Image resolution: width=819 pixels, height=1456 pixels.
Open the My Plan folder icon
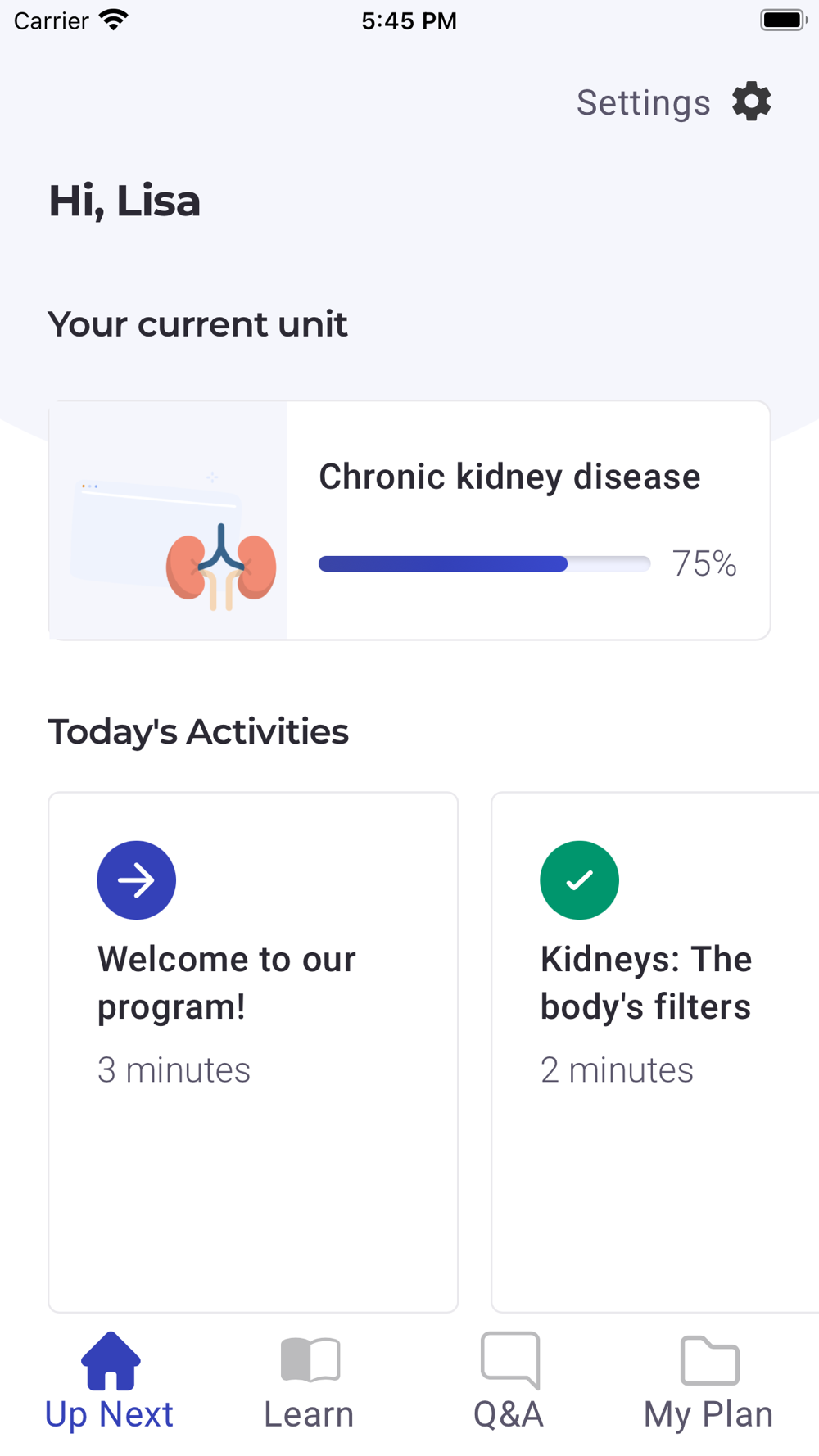pos(709,1360)
